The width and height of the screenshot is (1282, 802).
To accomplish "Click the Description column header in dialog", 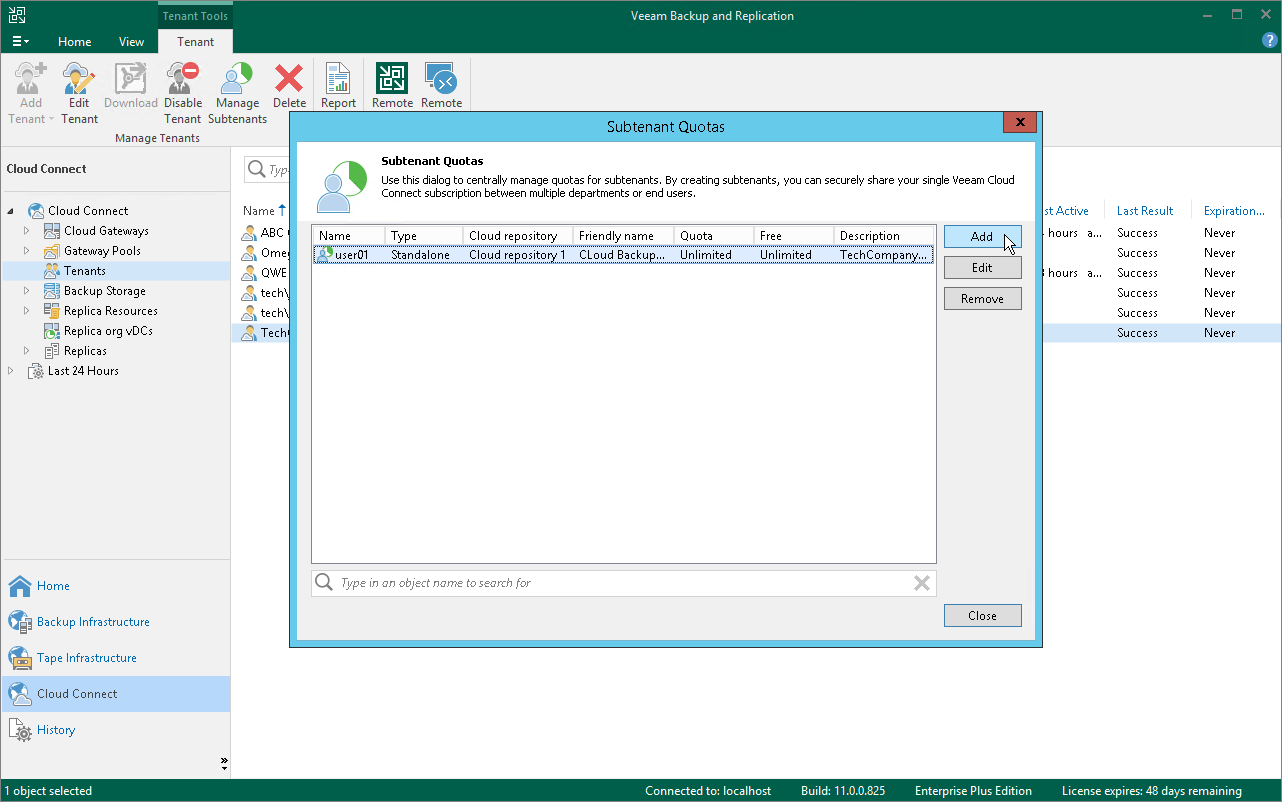I will pos(884,236).
